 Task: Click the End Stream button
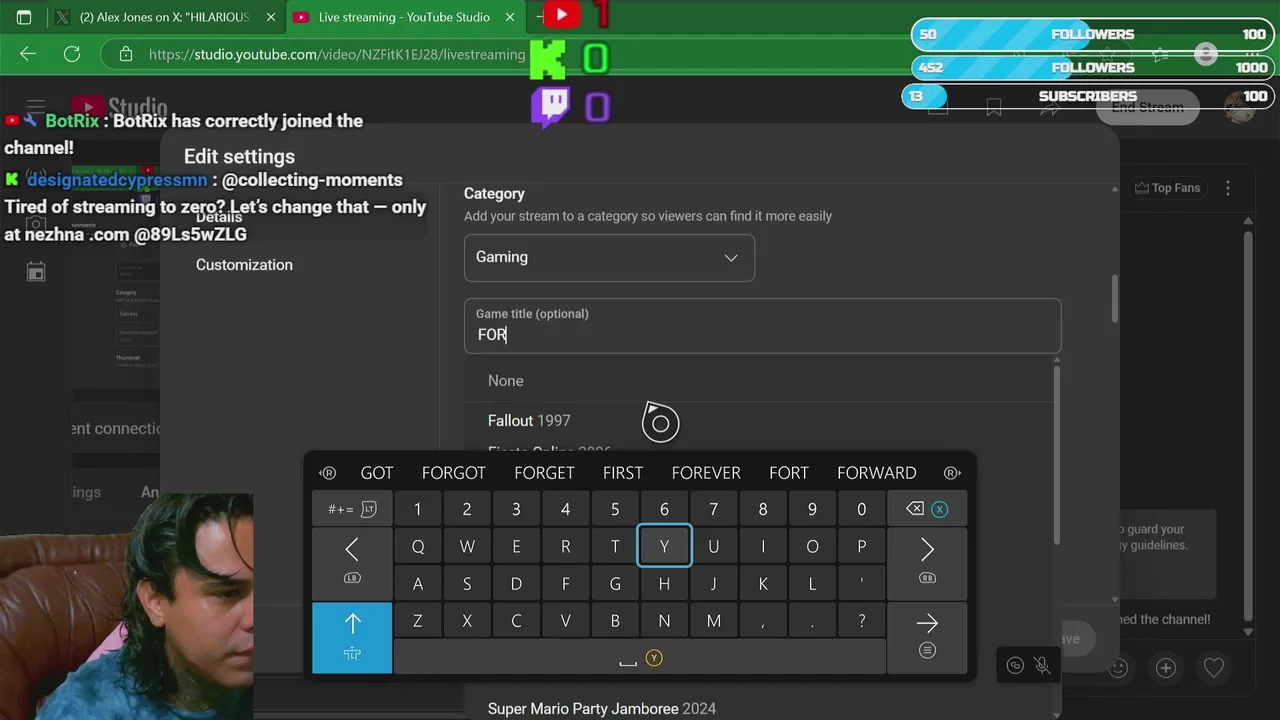coord(1147,107)
